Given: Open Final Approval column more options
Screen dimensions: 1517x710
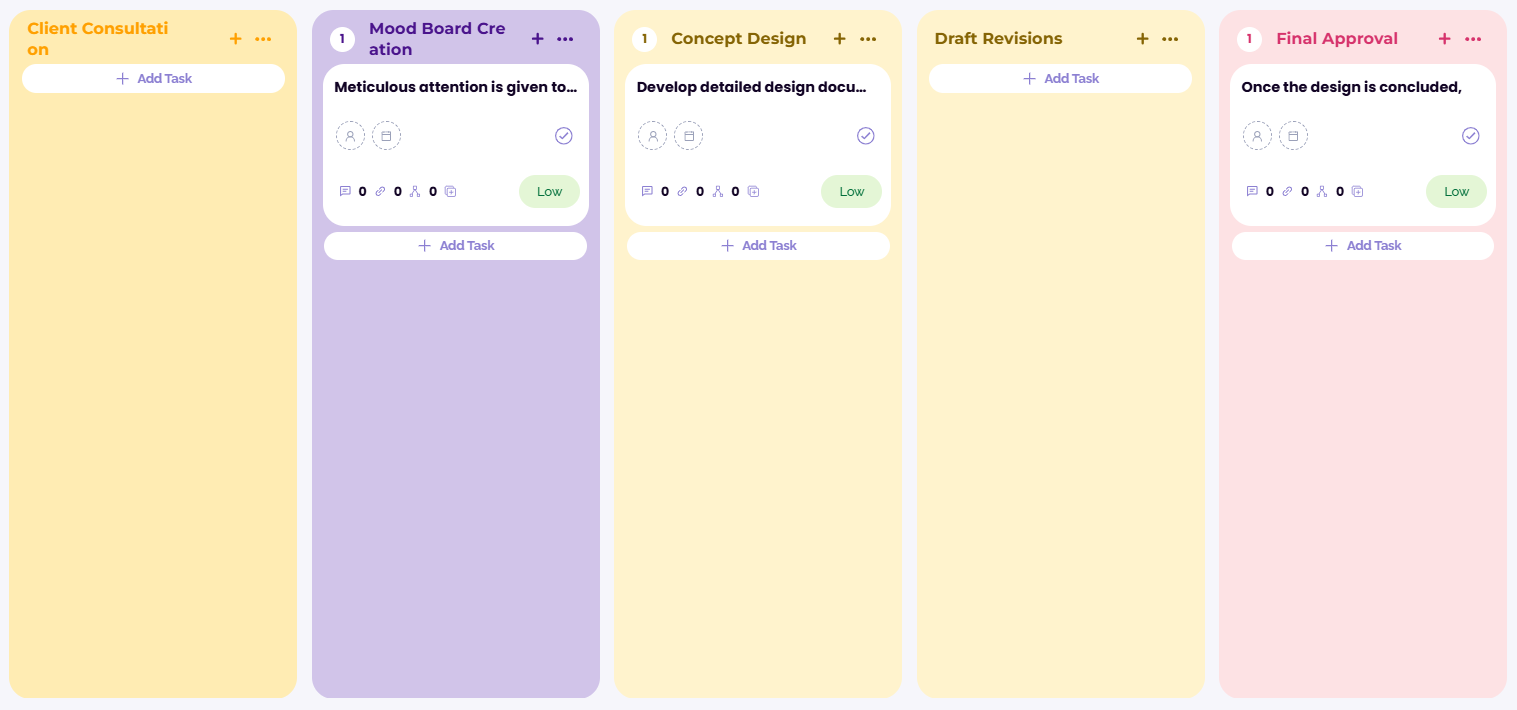Looking at the screenshot, I should [x=1473, y=39].
